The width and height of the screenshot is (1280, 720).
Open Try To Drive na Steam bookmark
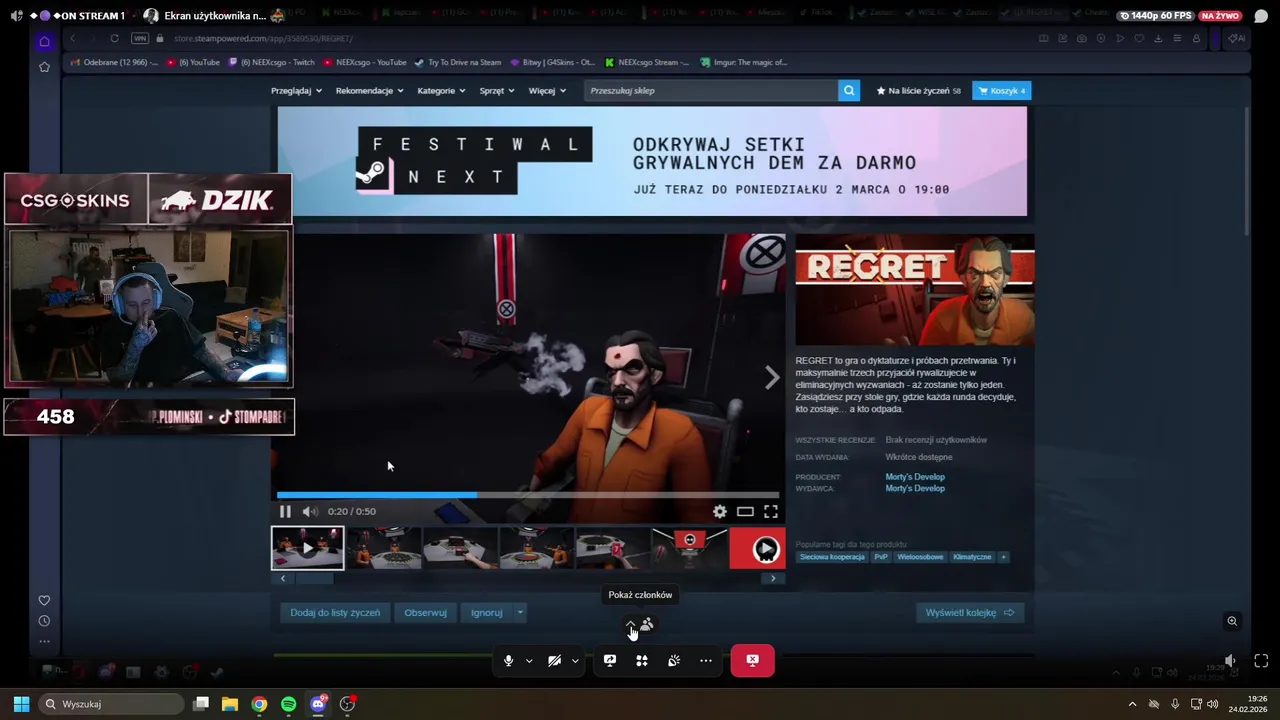458,62
